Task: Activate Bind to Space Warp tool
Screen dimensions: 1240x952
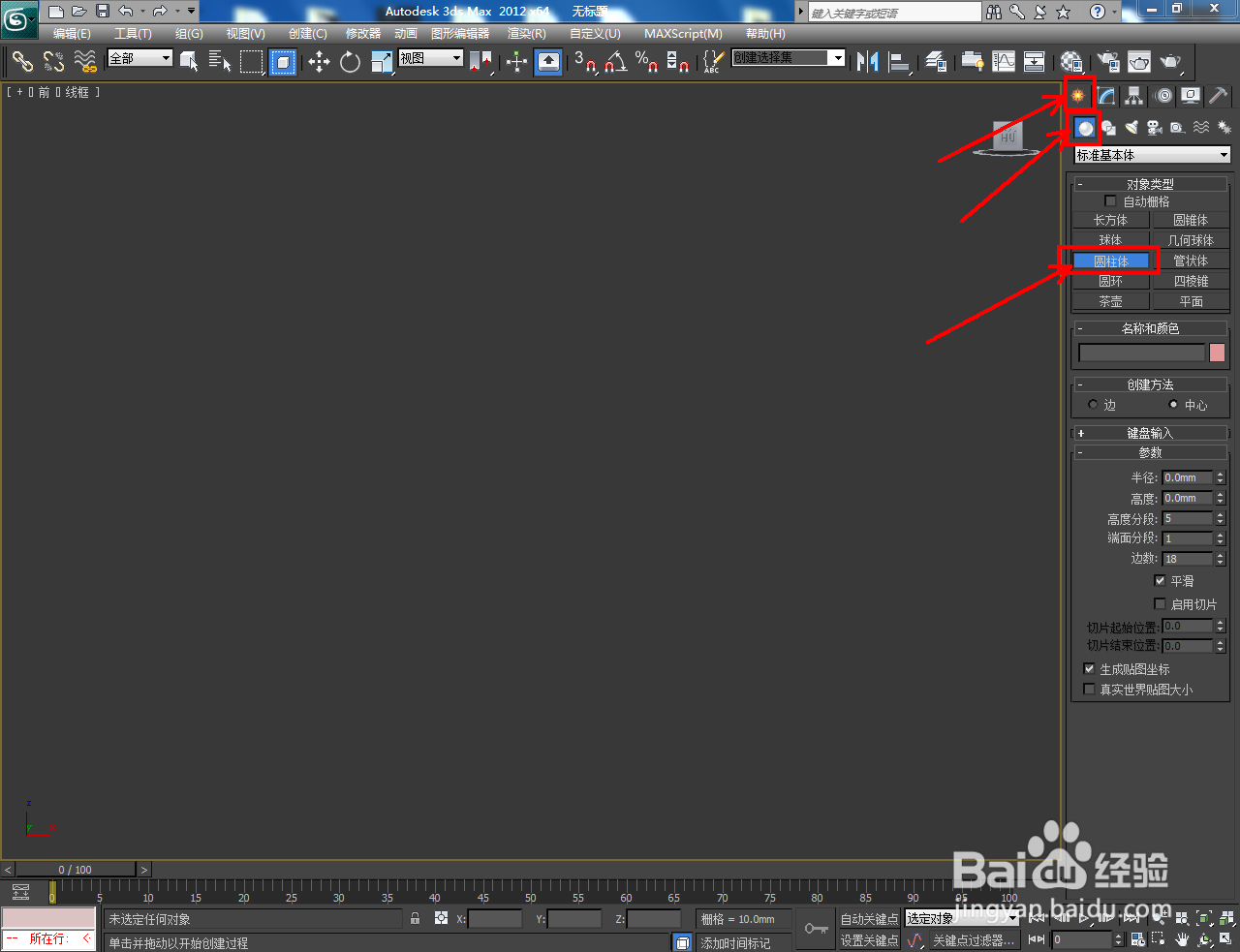Action: [x=85, y=62]
